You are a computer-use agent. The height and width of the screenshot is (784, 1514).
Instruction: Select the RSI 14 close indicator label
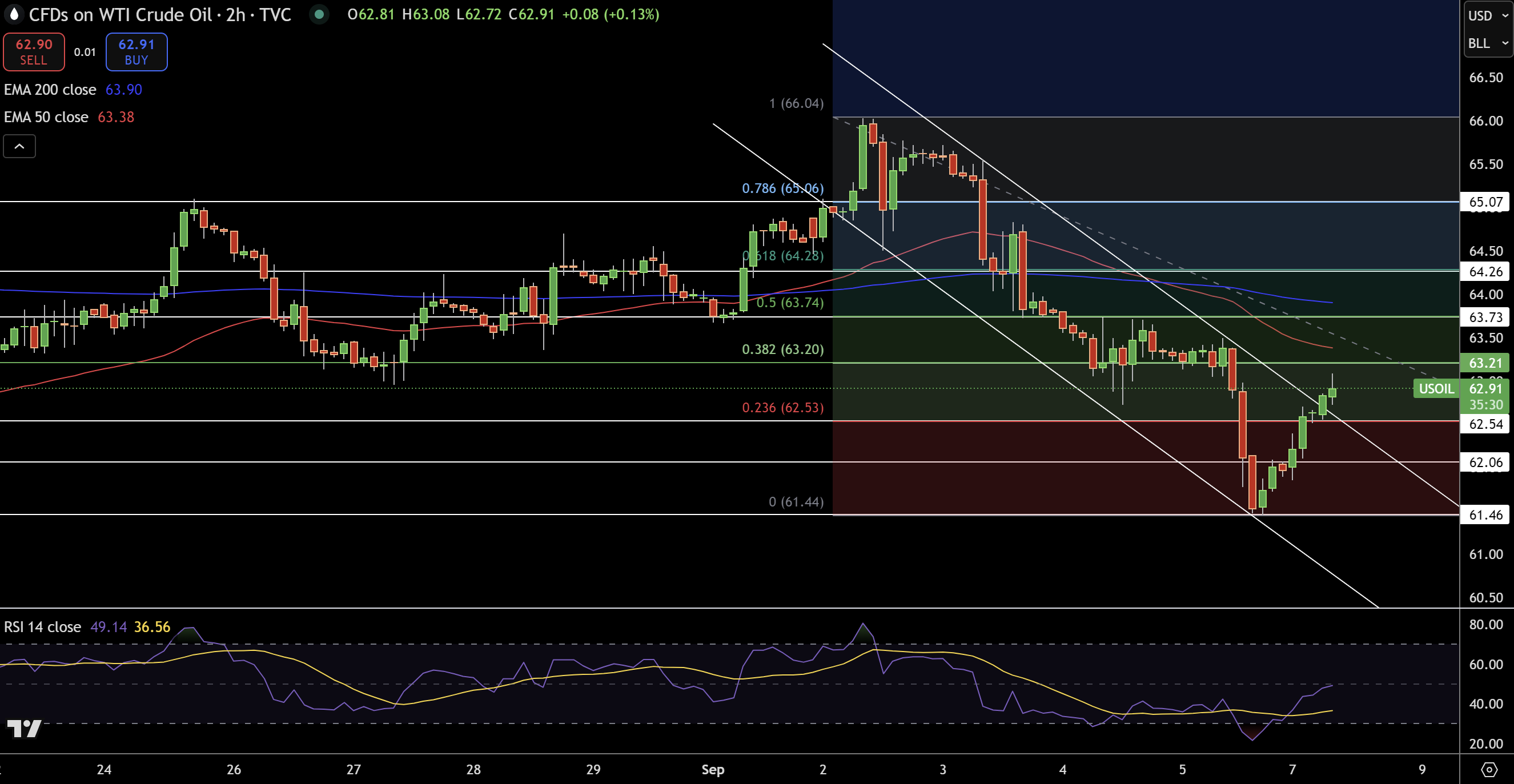point(42,627)
